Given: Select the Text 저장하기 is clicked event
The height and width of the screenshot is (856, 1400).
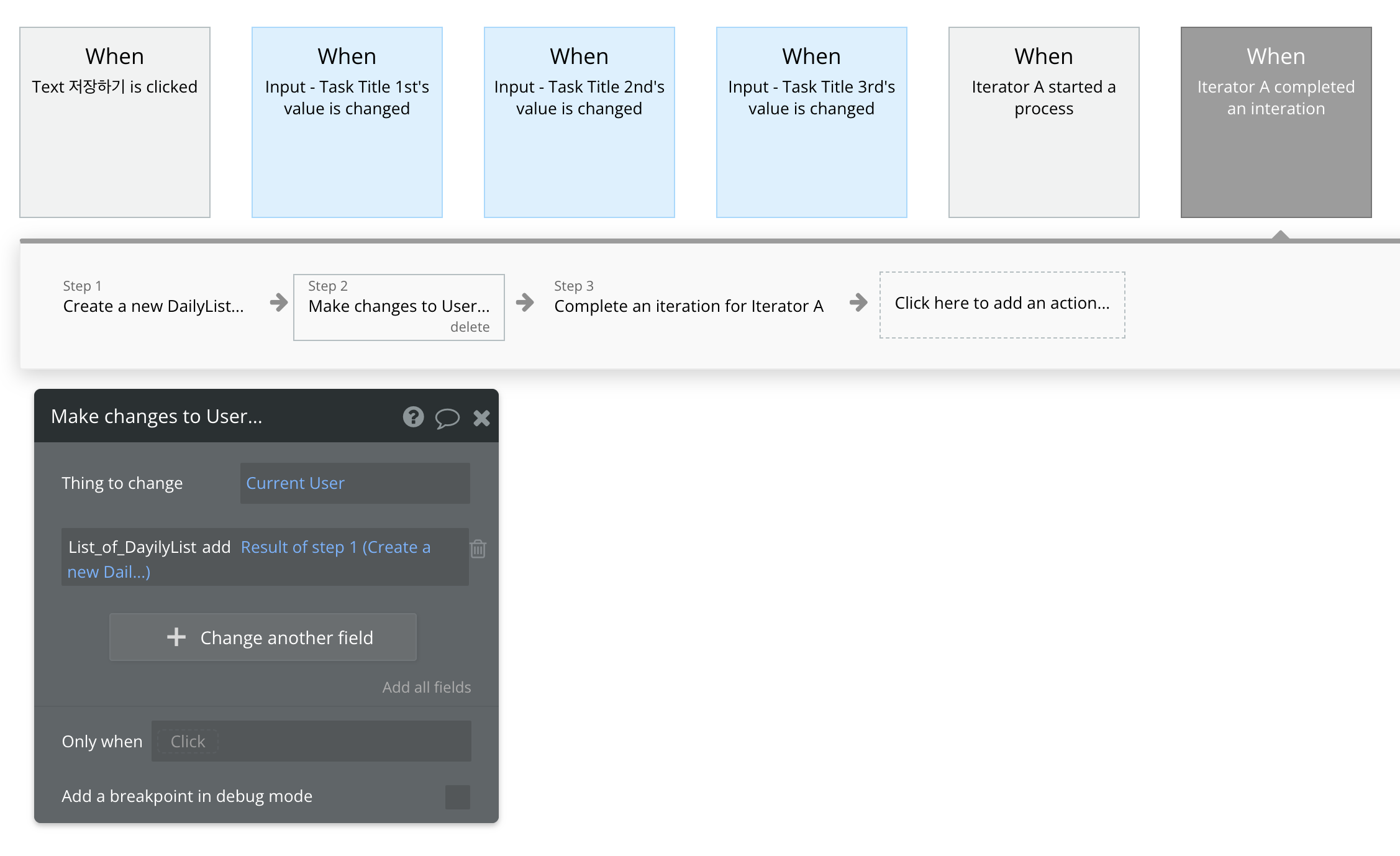Looking at the screenshot, I should click(115, 122).
